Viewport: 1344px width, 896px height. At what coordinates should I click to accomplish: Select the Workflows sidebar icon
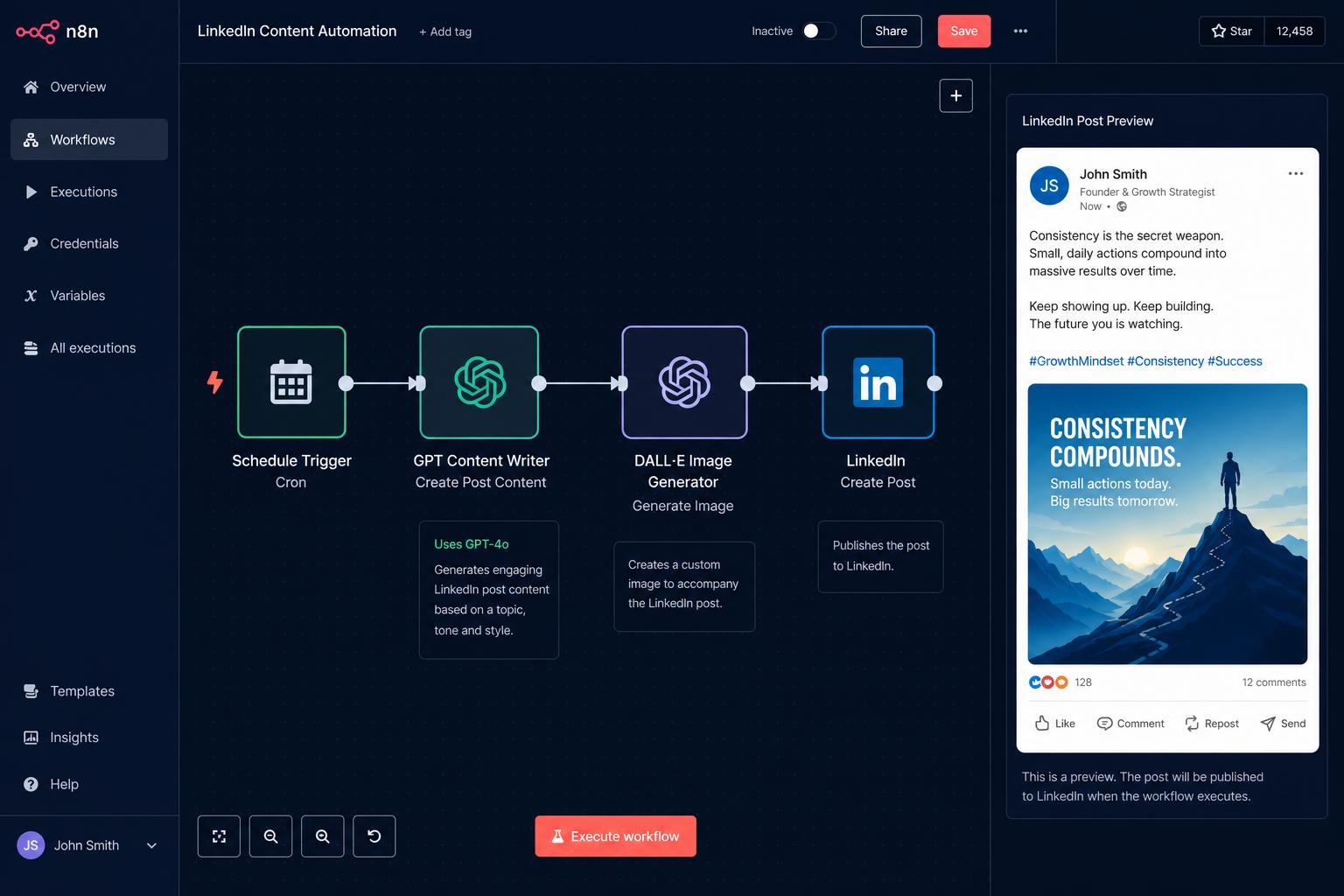click(x=31, y=140)
